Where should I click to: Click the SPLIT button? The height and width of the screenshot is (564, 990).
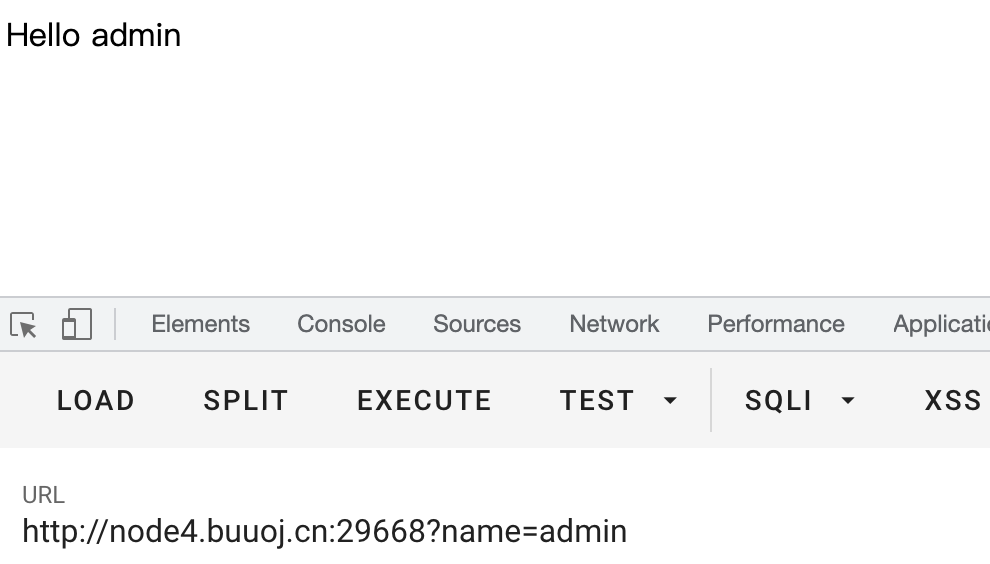click(246, 400)
